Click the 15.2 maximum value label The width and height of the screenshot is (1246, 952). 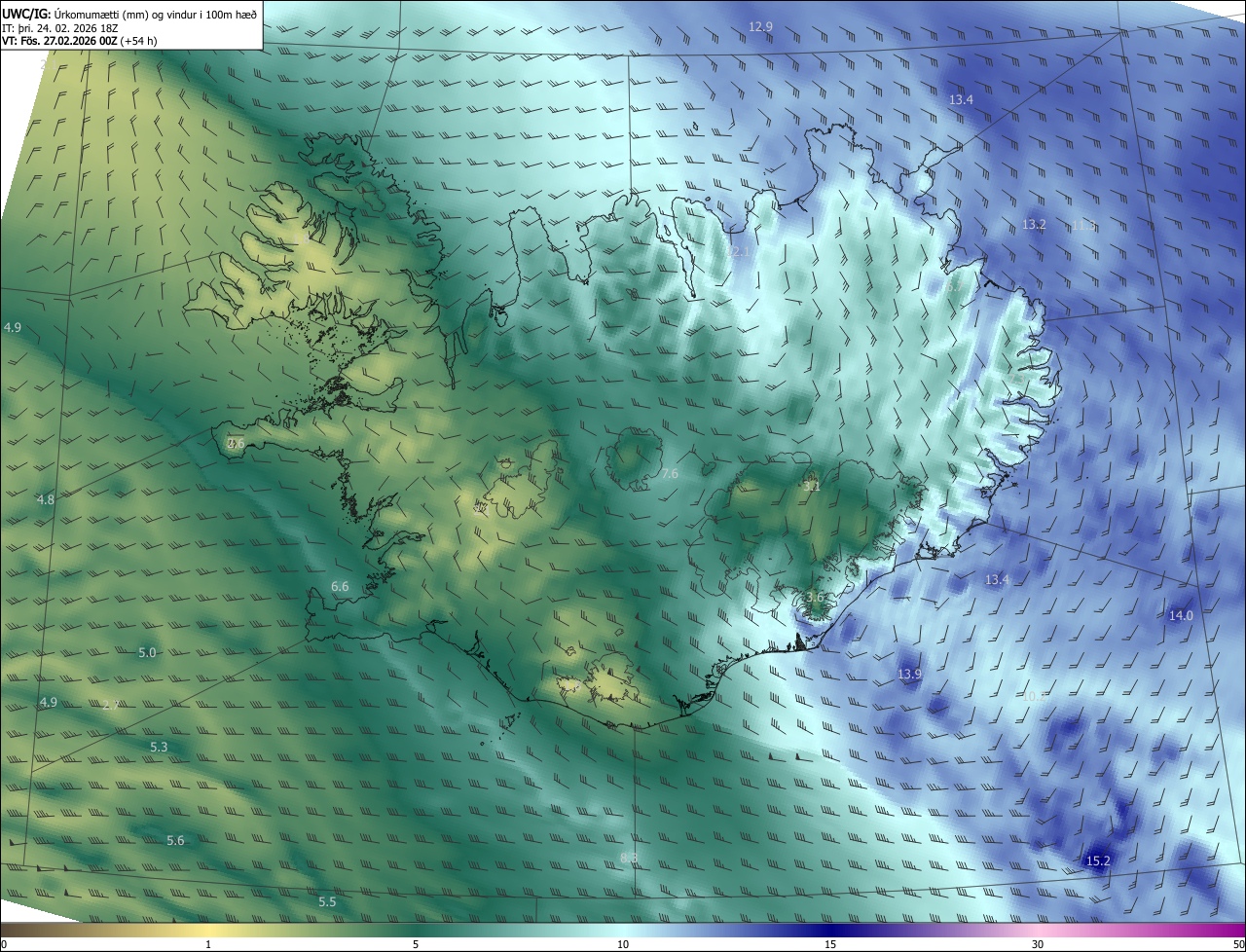click(1098, 861)
